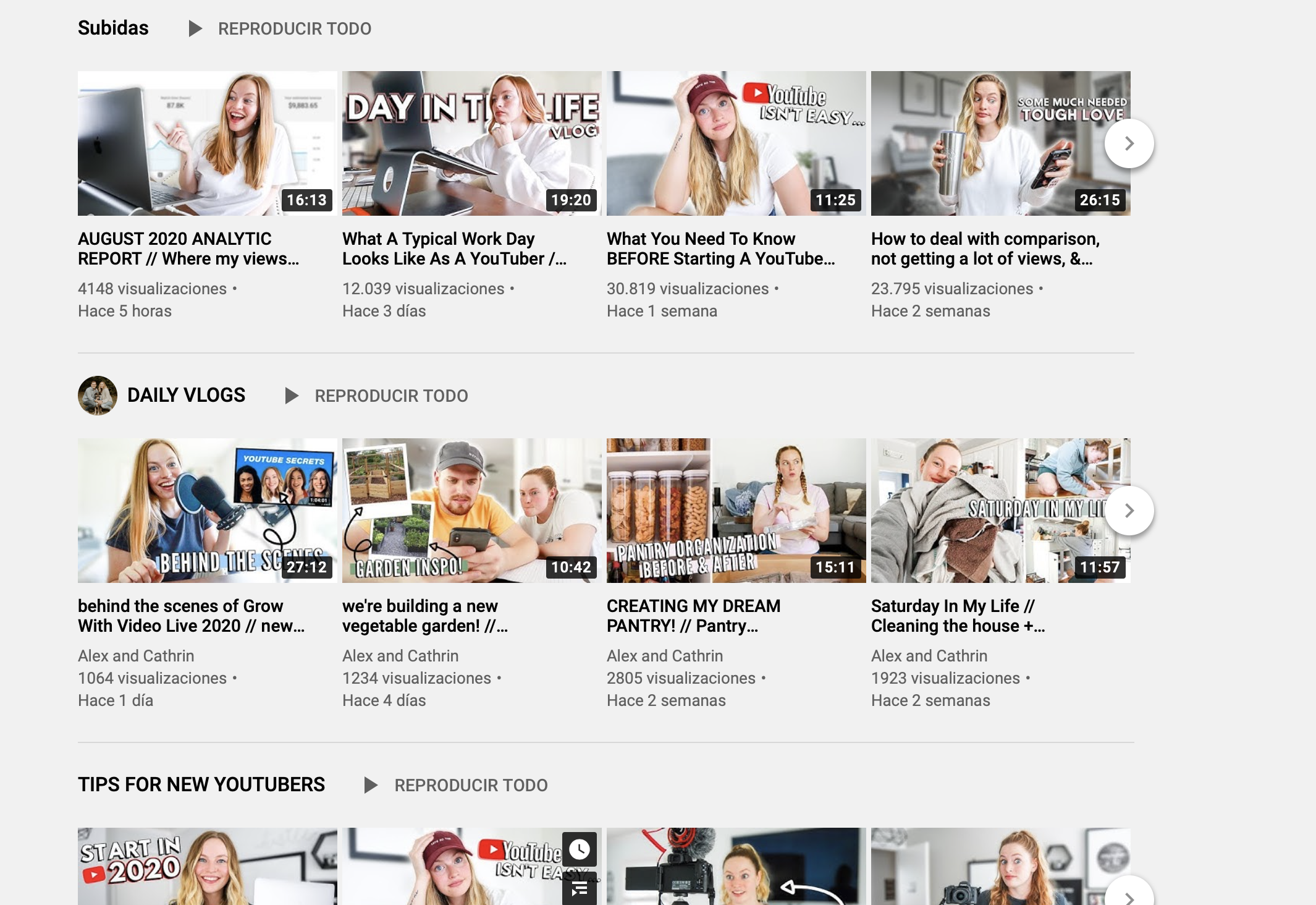Open title behind the scenes of Grow With Video

(x=192, y=616)
